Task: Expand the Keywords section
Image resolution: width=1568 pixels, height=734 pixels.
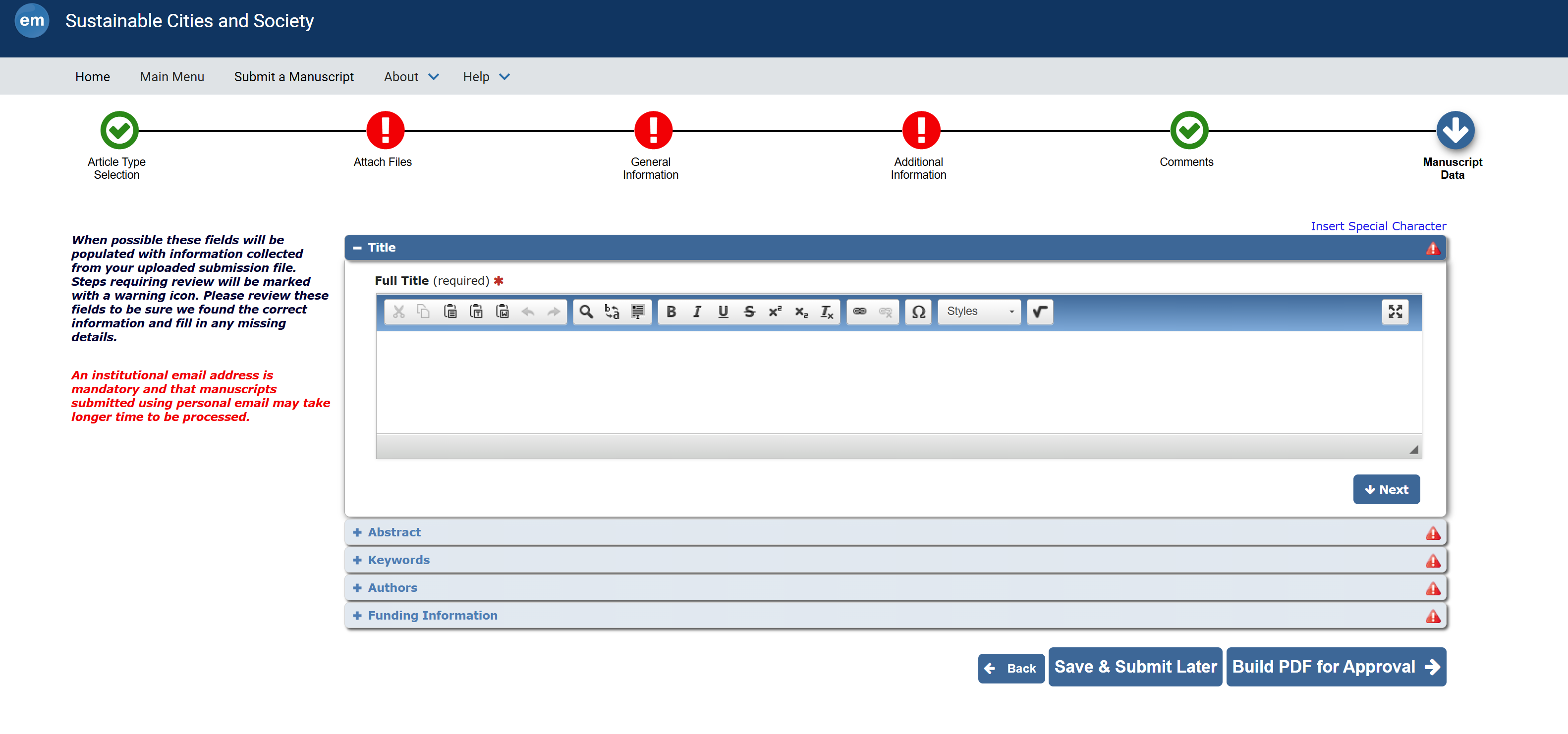Action: (398, 560)
